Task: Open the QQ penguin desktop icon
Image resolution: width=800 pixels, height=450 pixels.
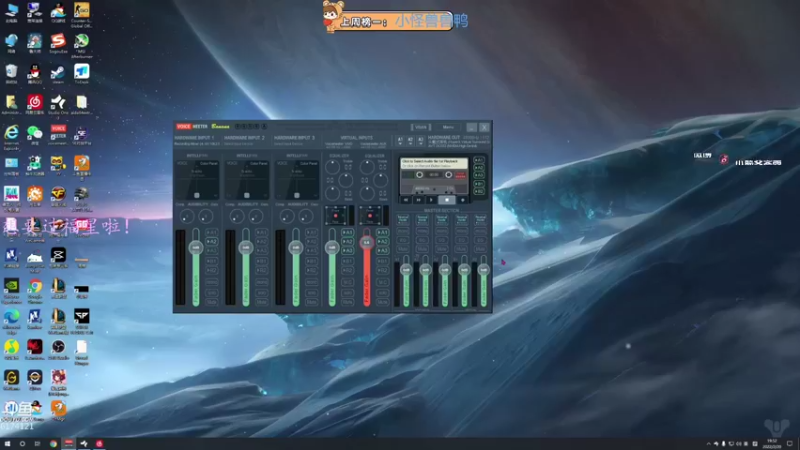Action: pyautogui.click(x=35, y=74)
